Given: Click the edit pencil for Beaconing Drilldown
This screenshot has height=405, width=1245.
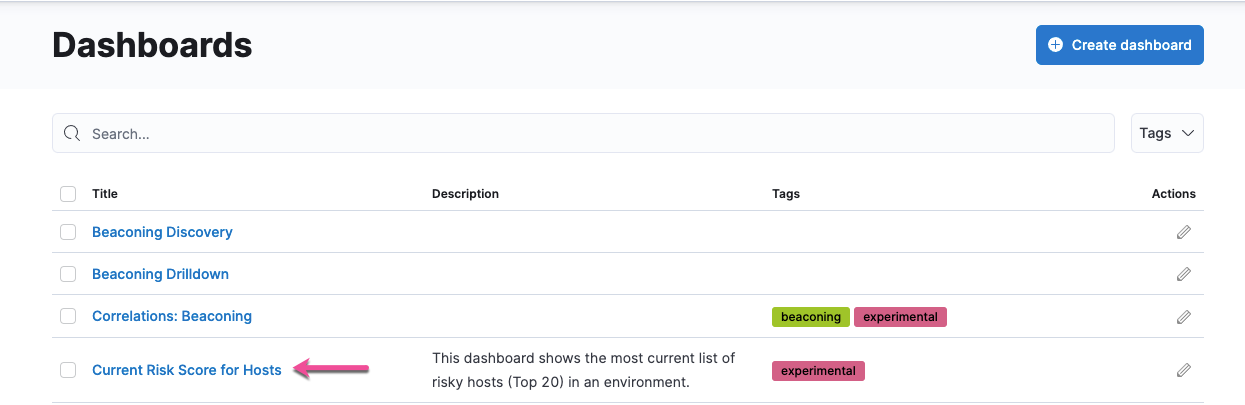Looking at the screenshot, I should (x=1183, y=274).
